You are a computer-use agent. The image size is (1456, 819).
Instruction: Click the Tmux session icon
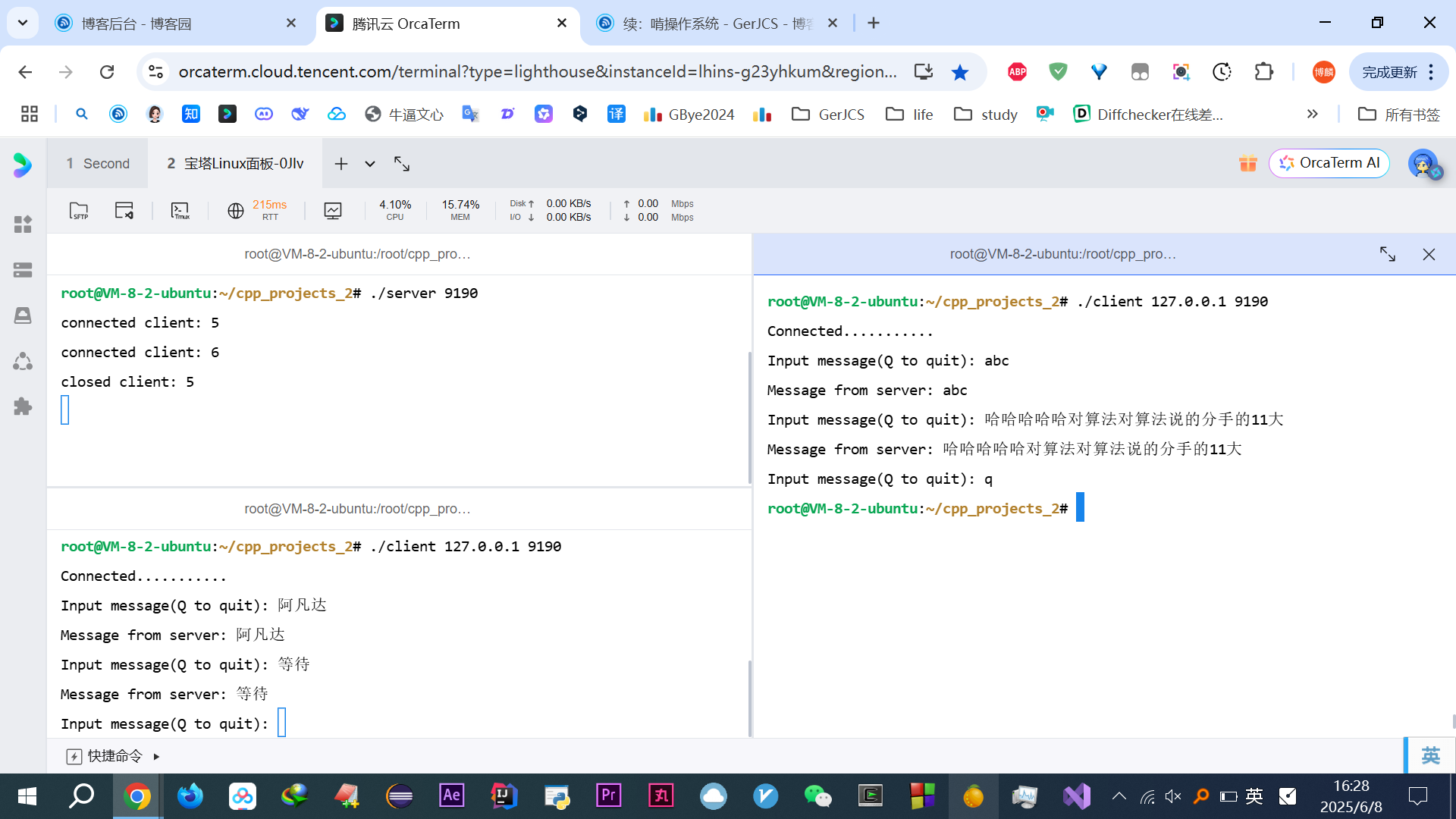(180, 210)
